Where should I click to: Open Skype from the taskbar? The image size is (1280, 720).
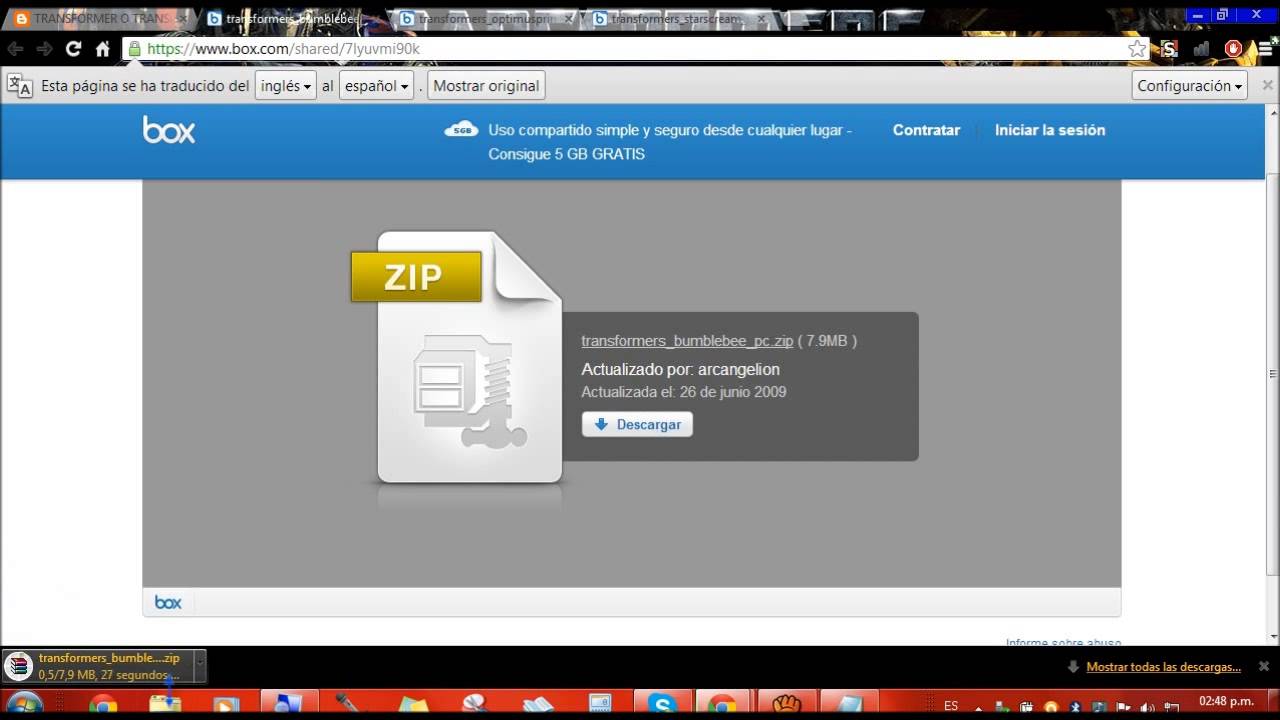pos(662,705)
